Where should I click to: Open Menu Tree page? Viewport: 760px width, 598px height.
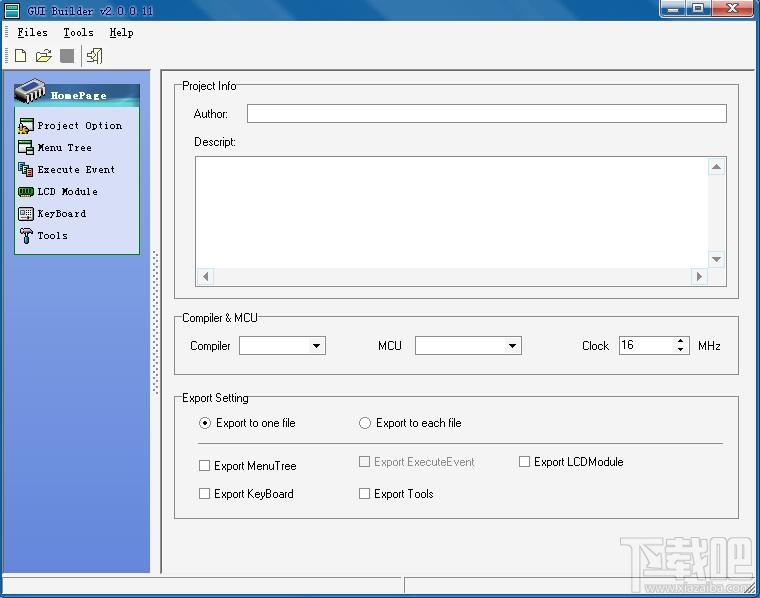point(64,147)
